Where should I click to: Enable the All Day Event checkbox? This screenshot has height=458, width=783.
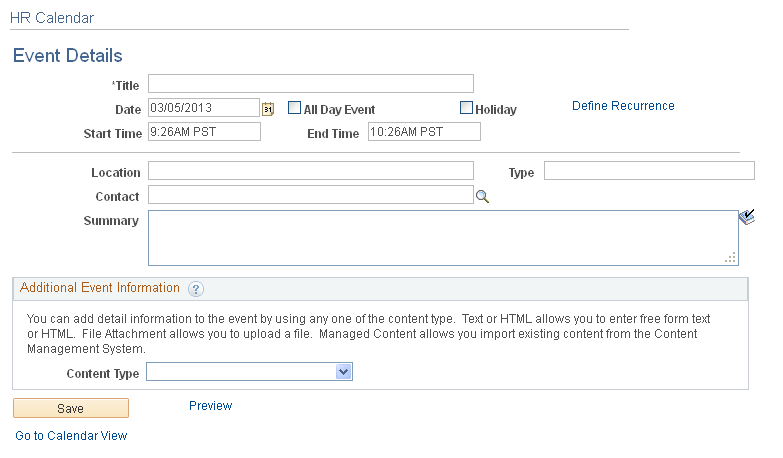tap(295, 108)
